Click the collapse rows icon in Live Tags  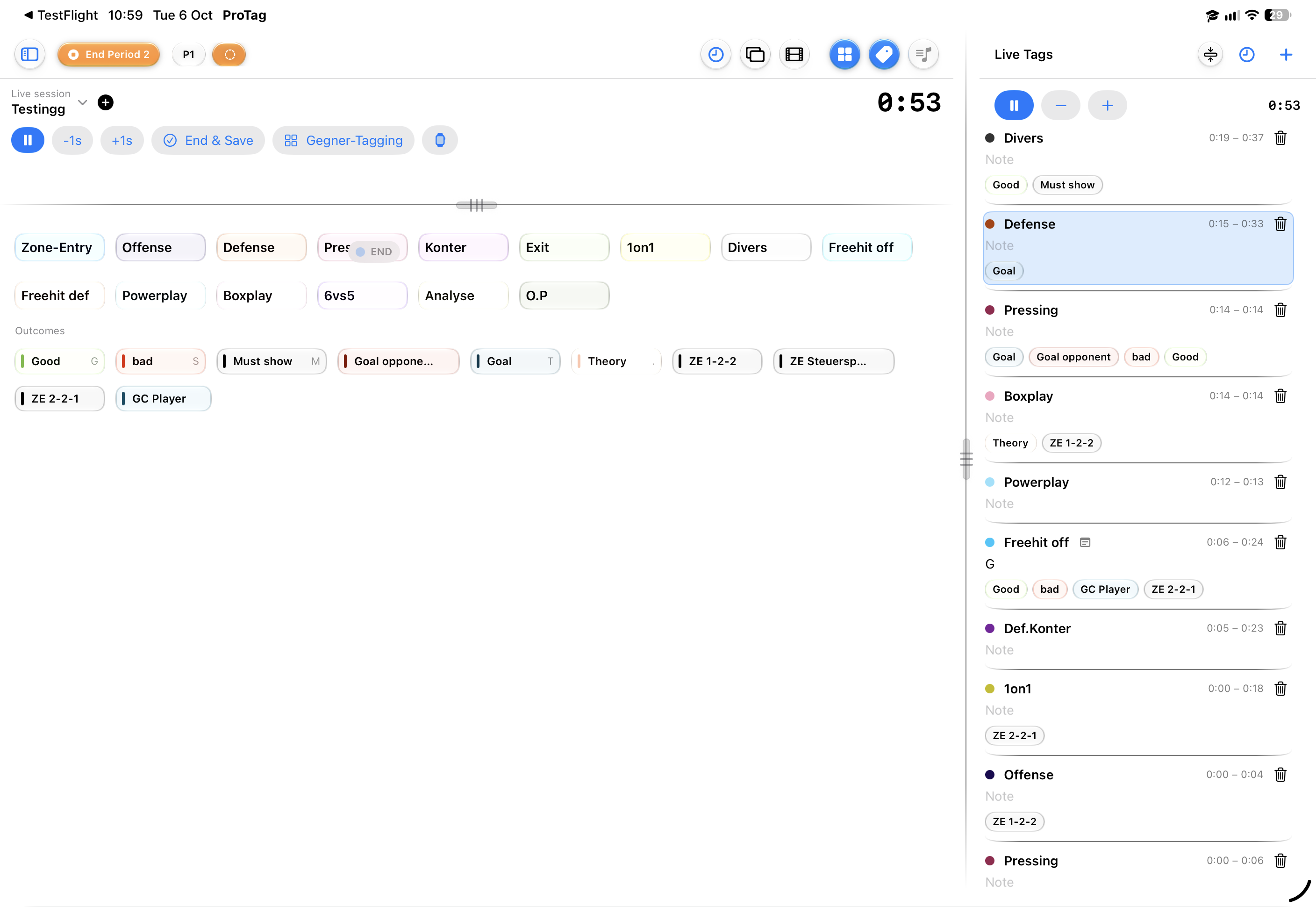(1210, 55)
